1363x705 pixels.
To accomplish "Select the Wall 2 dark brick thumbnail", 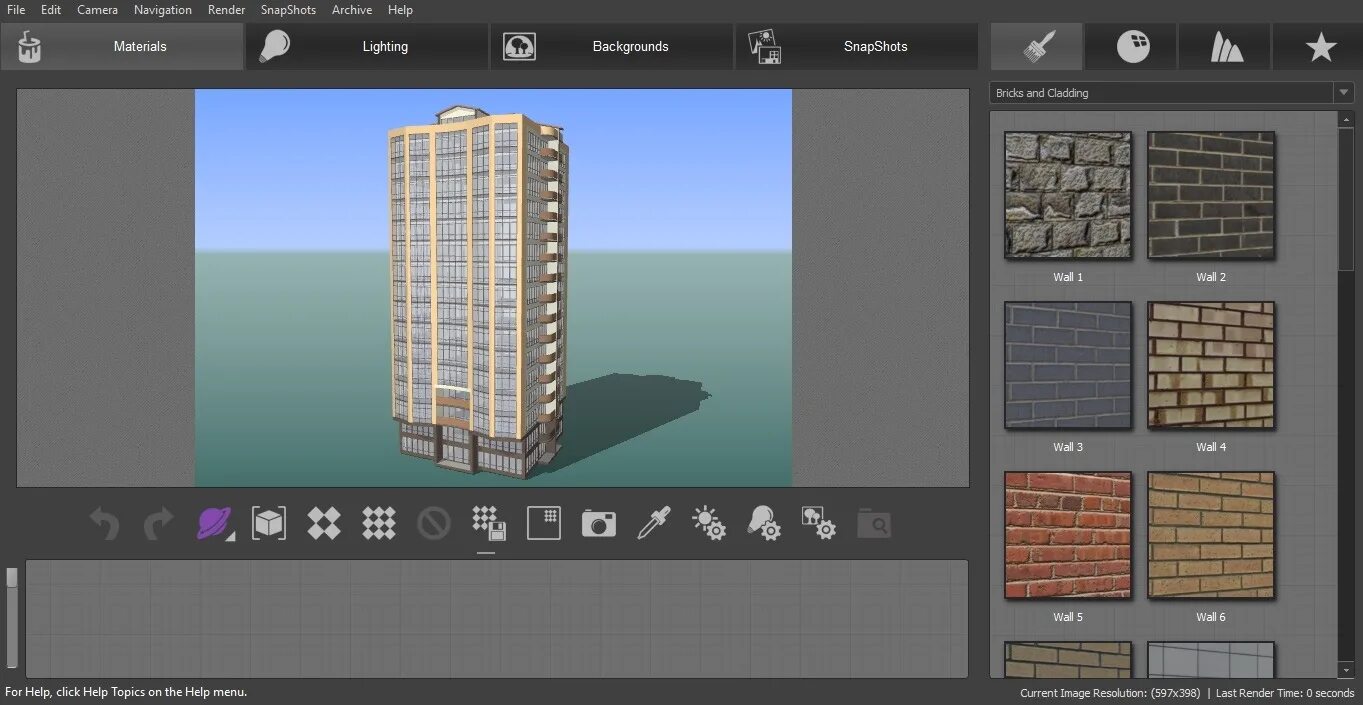I will [1211, 195].
